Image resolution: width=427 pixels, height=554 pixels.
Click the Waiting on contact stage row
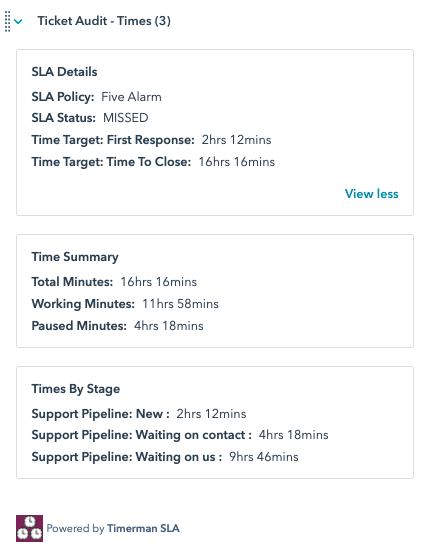coord(180,435)
